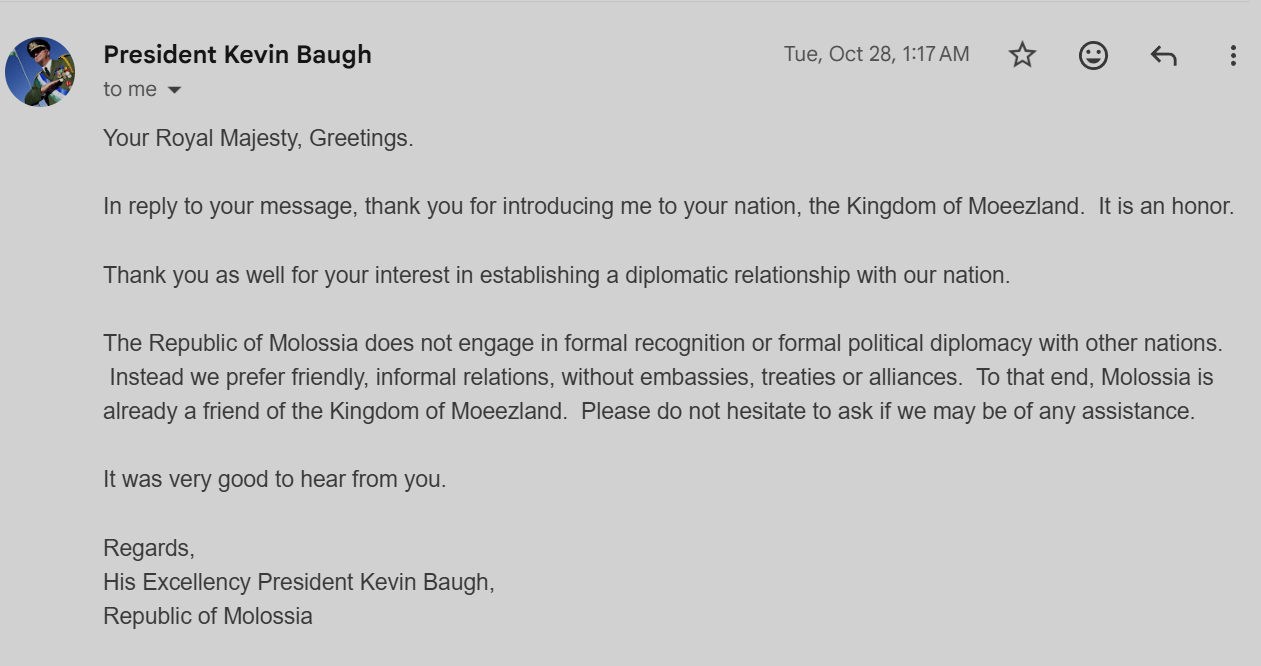
Task: Click the "Your Royal Majesty, Greetings." line
Action: [x=258, y=139]
